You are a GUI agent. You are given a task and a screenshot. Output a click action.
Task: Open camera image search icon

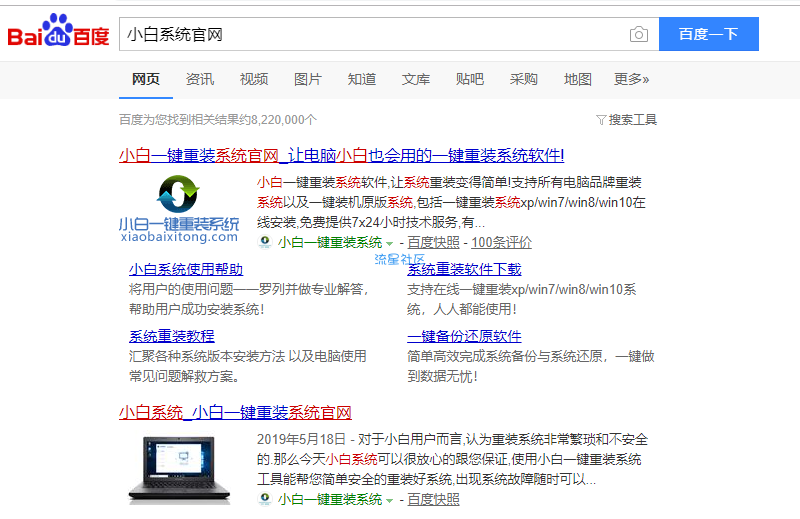638,34
